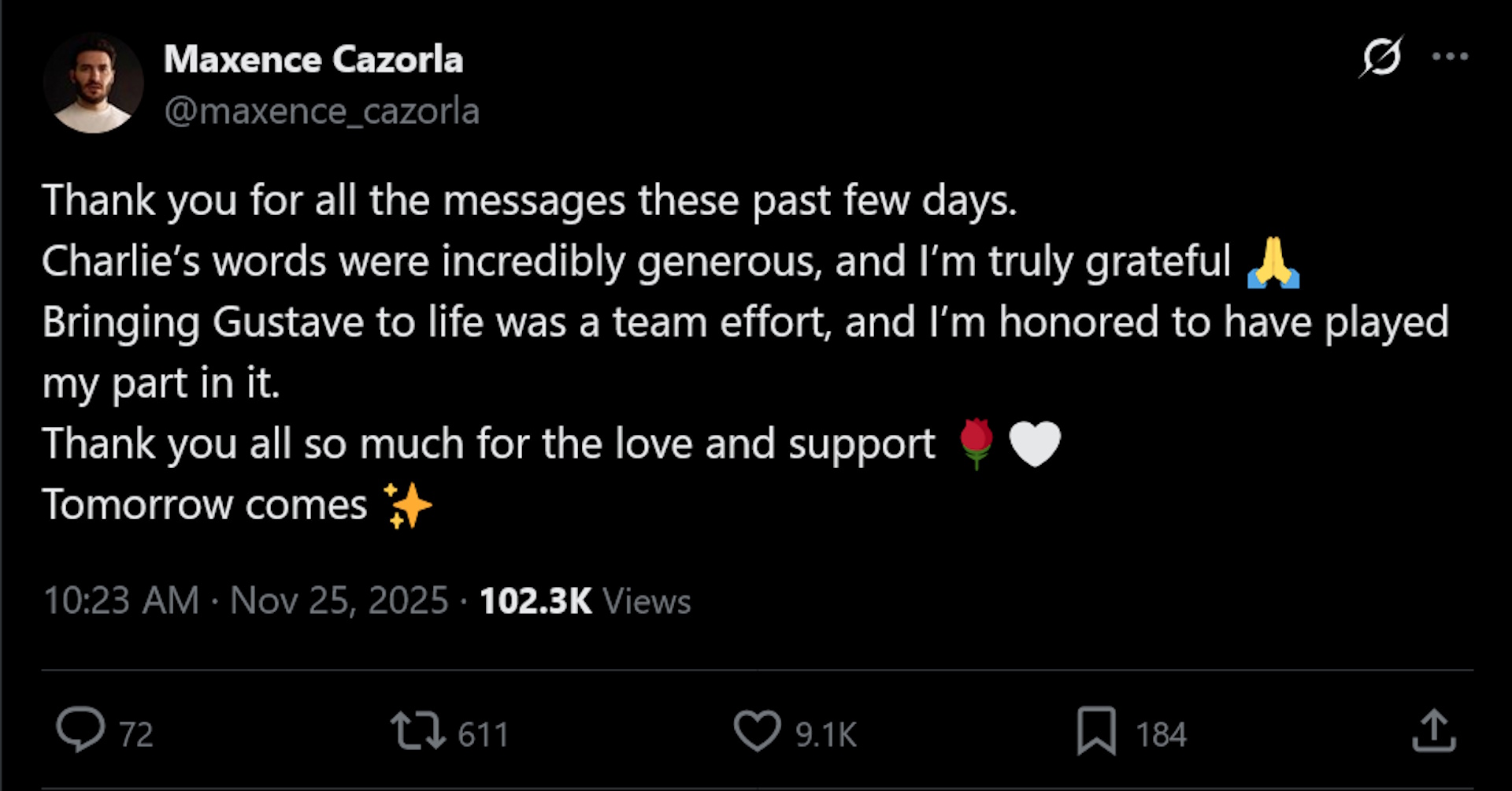Click the 611 reposts count
This screenshot has height=791, width=1512.
tap(484, 734)
